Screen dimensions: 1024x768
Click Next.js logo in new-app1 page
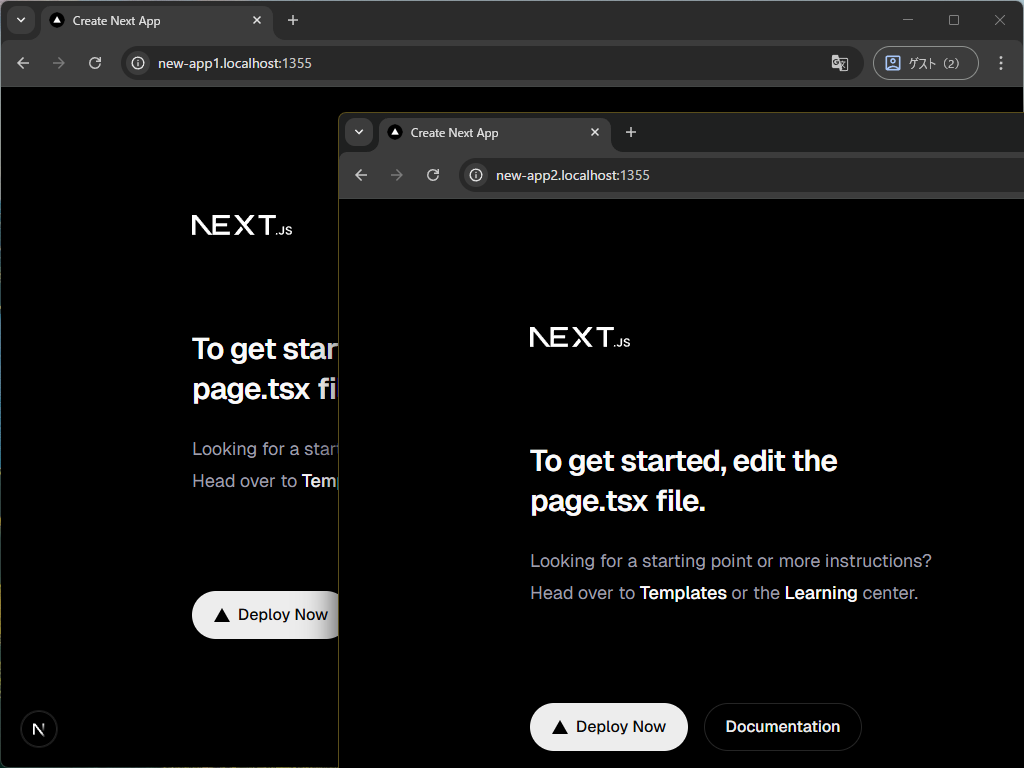click(x=242, y=225)
